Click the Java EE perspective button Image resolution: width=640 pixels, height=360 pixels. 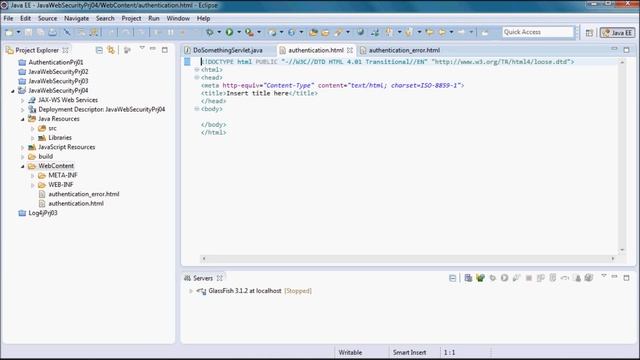pyautogui.click(x=618, y=33)
